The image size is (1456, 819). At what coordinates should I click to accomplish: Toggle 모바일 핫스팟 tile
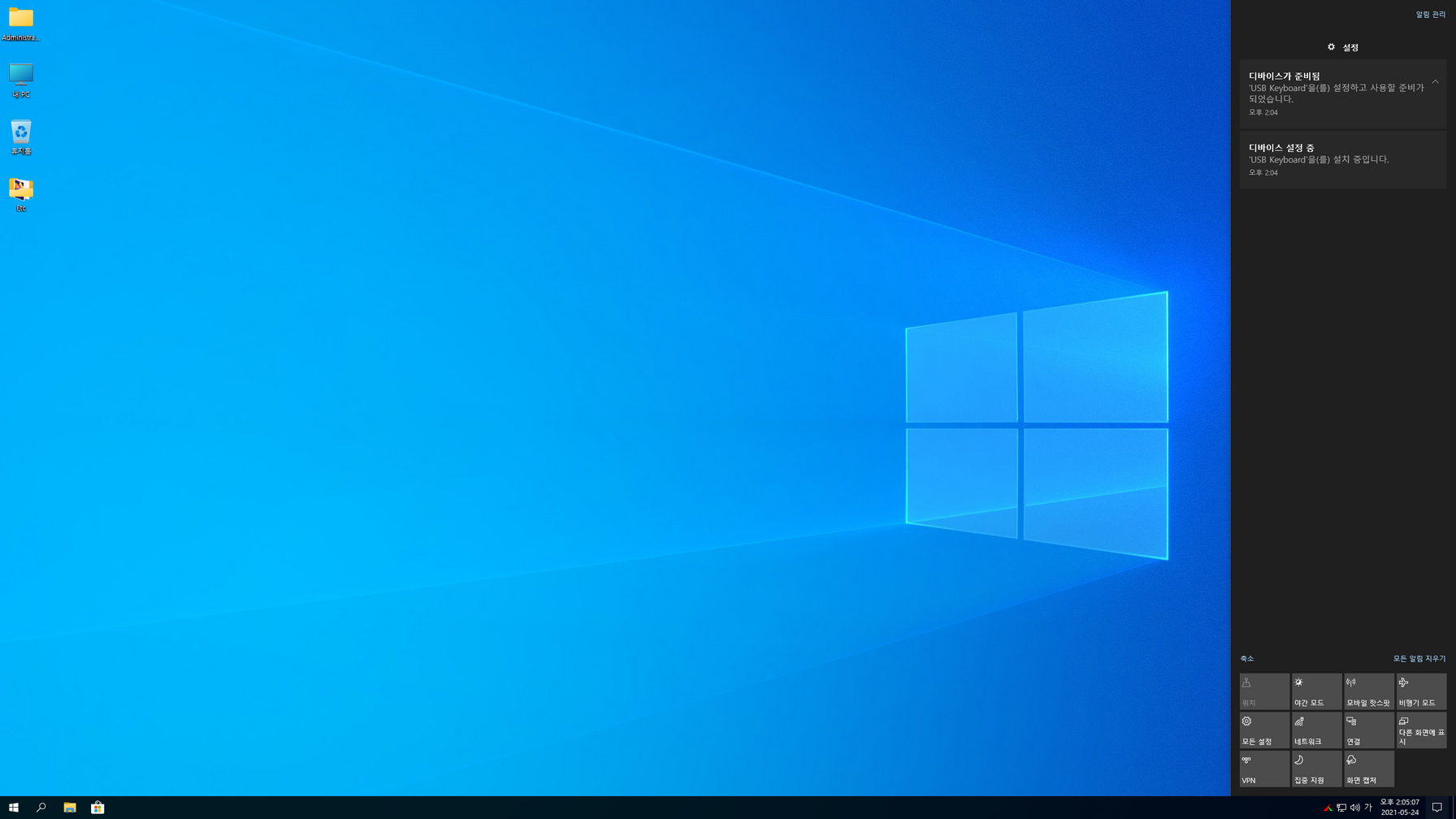pyautogui.click(x=1369, y=691)
